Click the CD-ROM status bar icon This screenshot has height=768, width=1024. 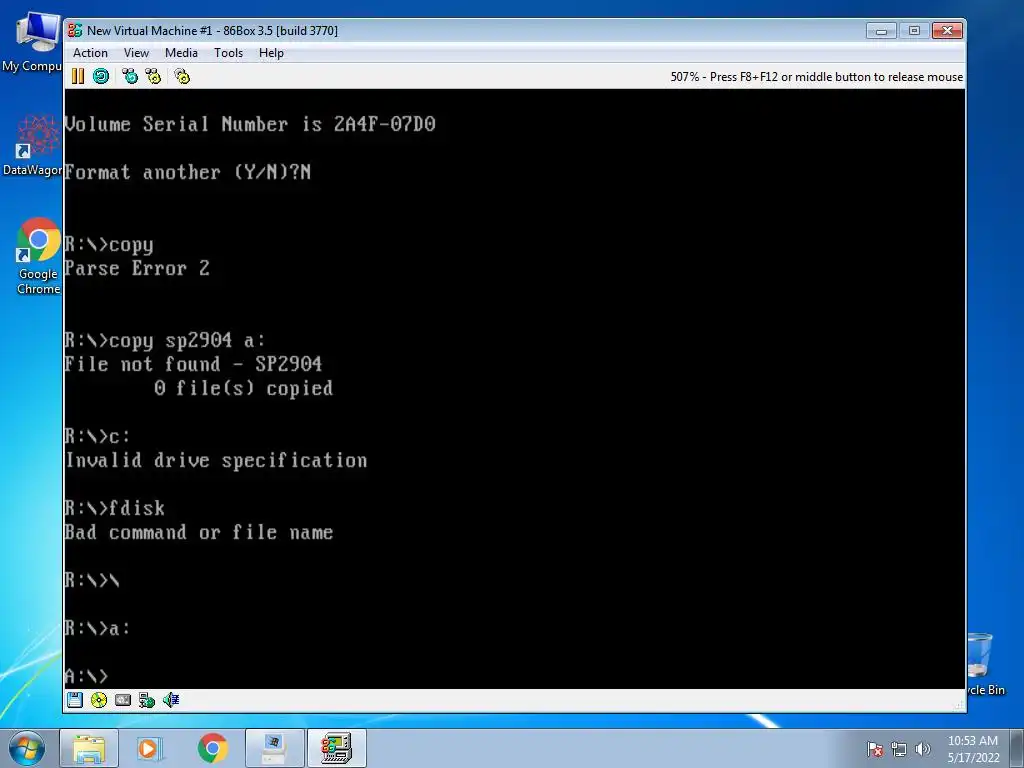(x=99, y=700)
